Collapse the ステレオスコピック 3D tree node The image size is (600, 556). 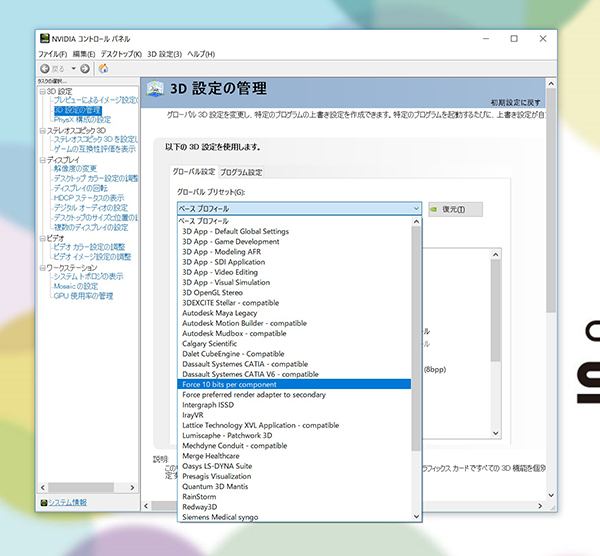tap(42, 130)
